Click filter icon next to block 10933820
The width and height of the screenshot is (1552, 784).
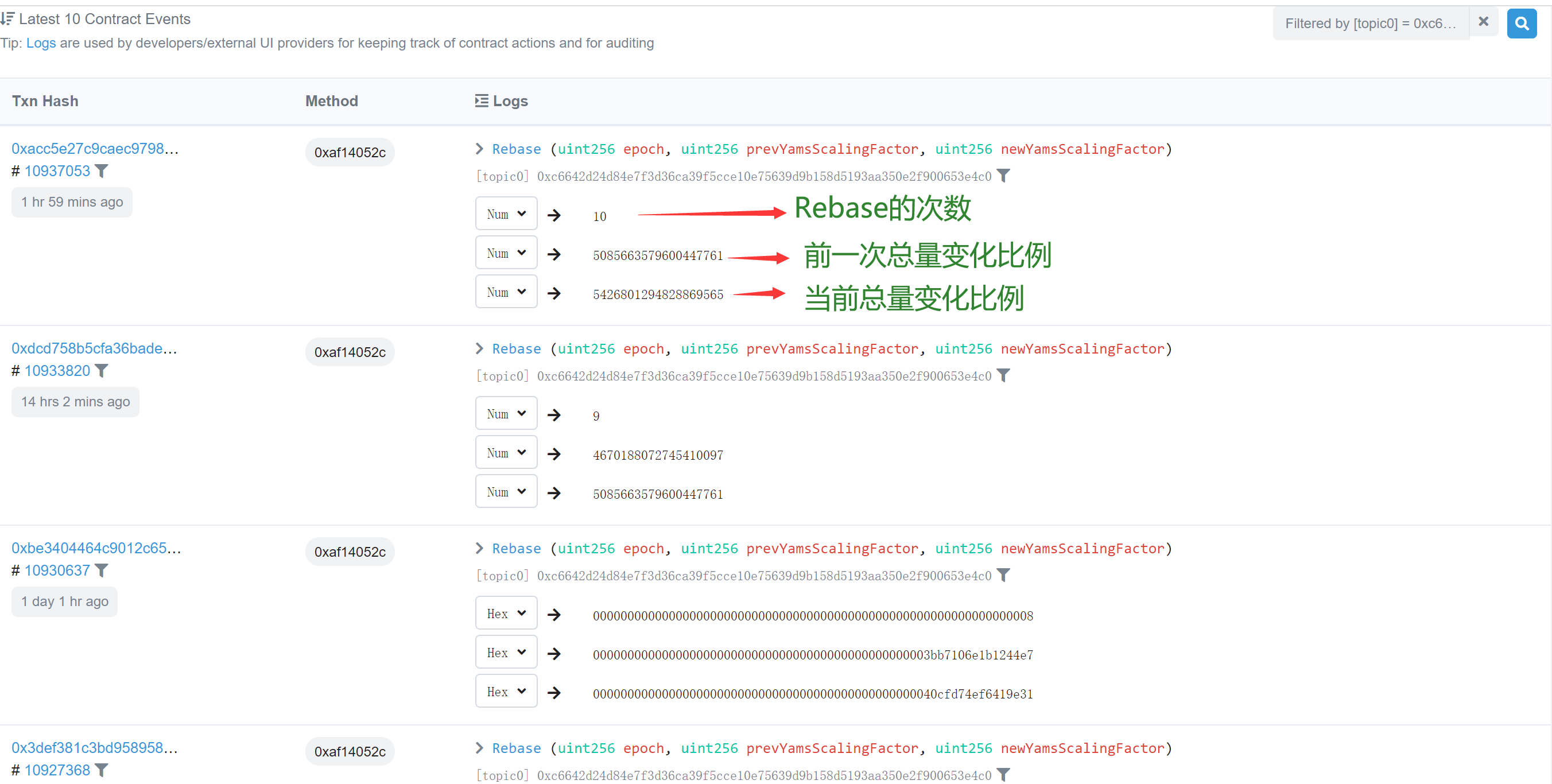click(x=102, y=371)
